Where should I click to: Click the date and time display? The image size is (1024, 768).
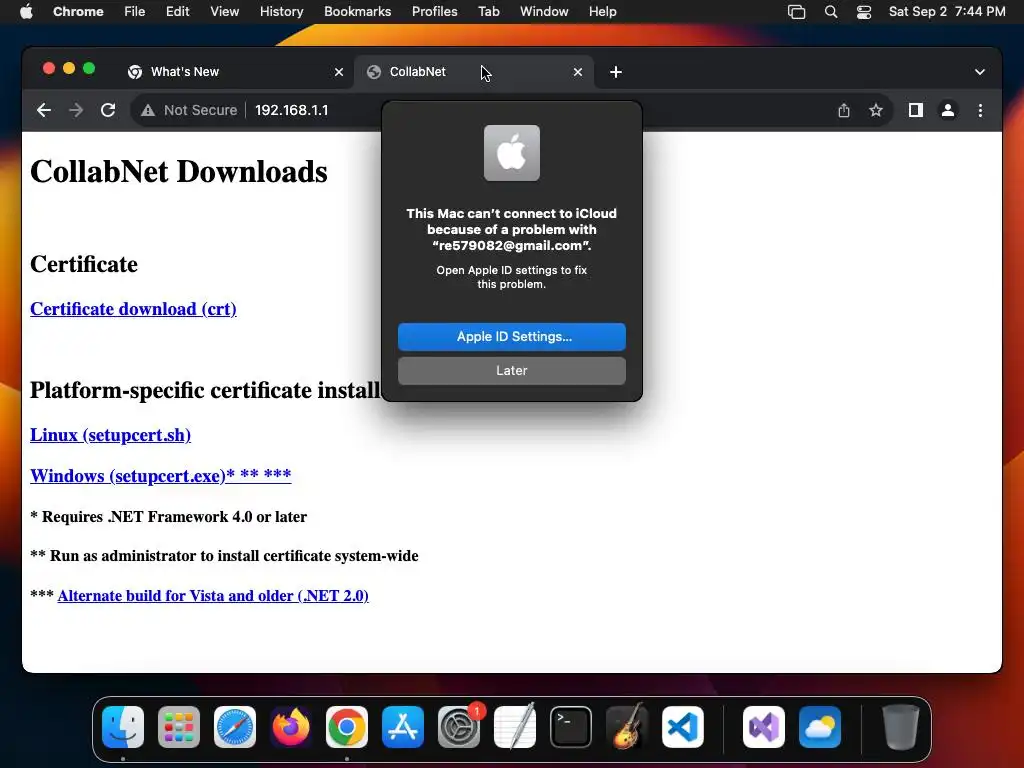point(947,11)
